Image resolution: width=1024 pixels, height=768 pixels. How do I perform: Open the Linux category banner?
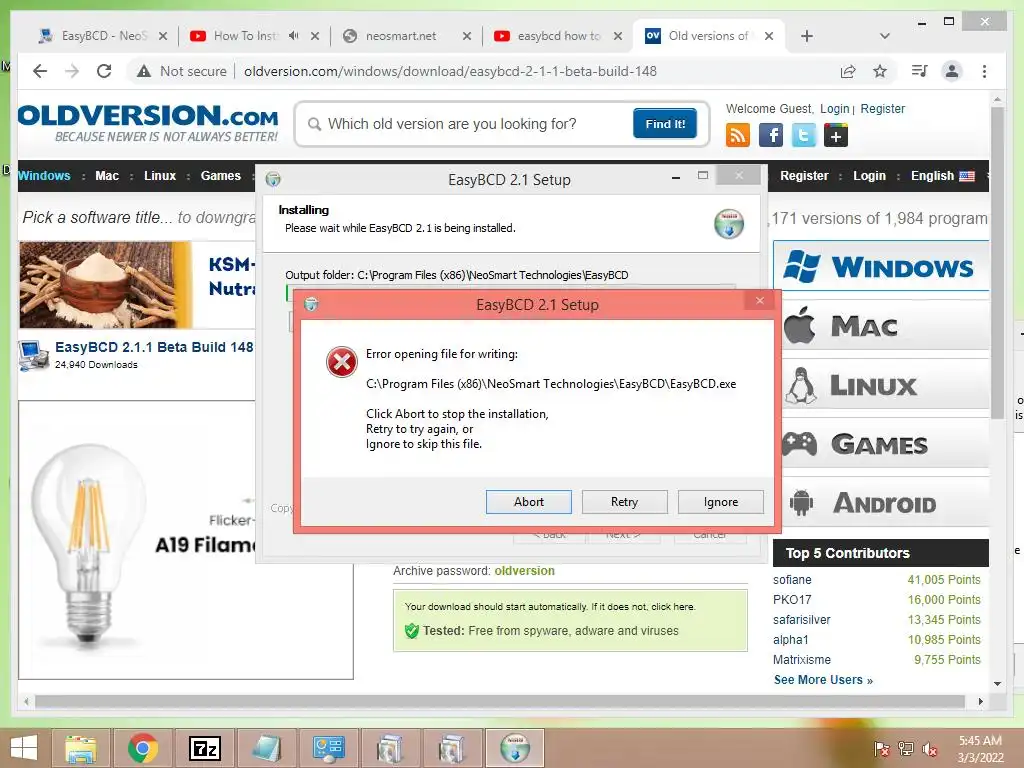pos(884,385)
